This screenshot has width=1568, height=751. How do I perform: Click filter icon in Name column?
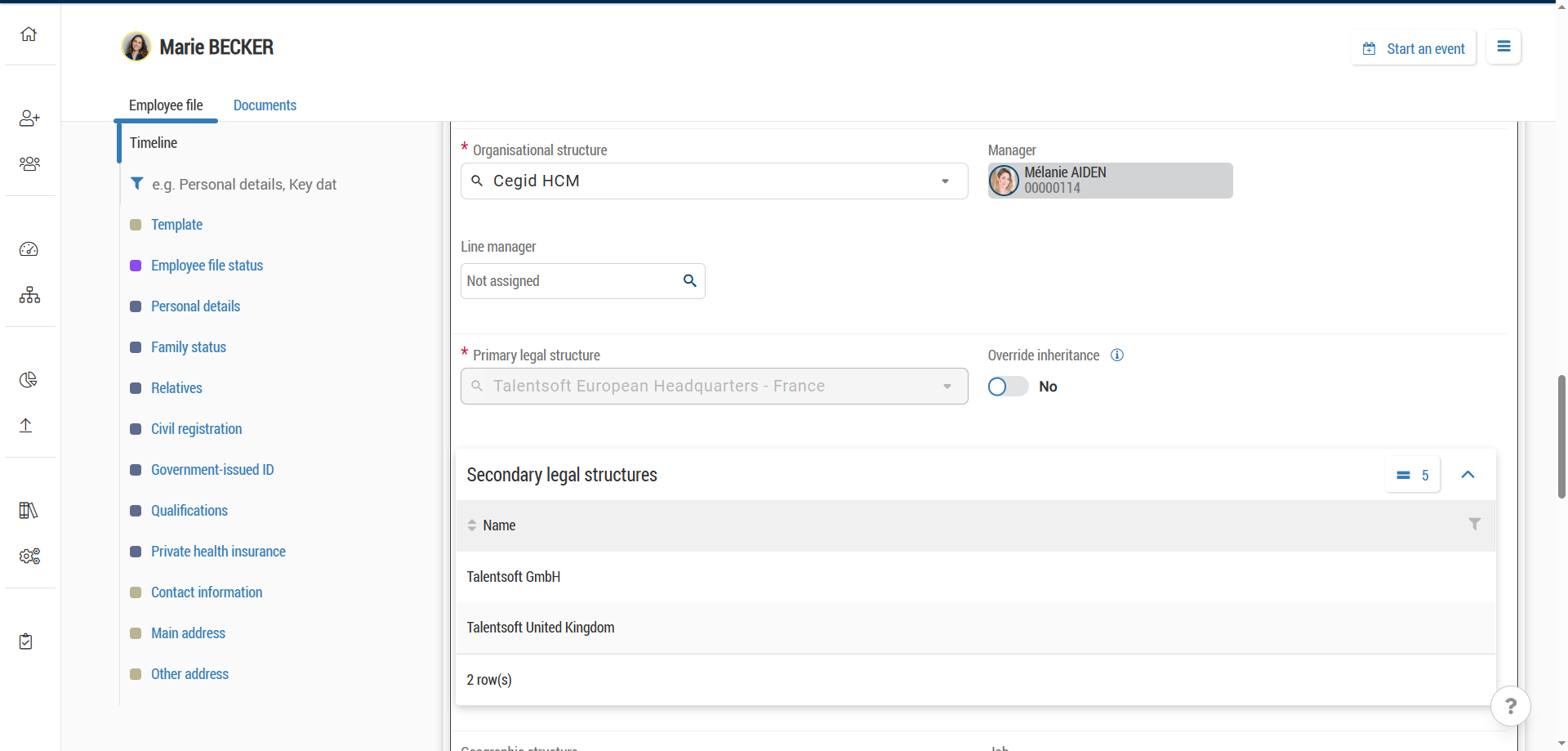point(1474,525)
